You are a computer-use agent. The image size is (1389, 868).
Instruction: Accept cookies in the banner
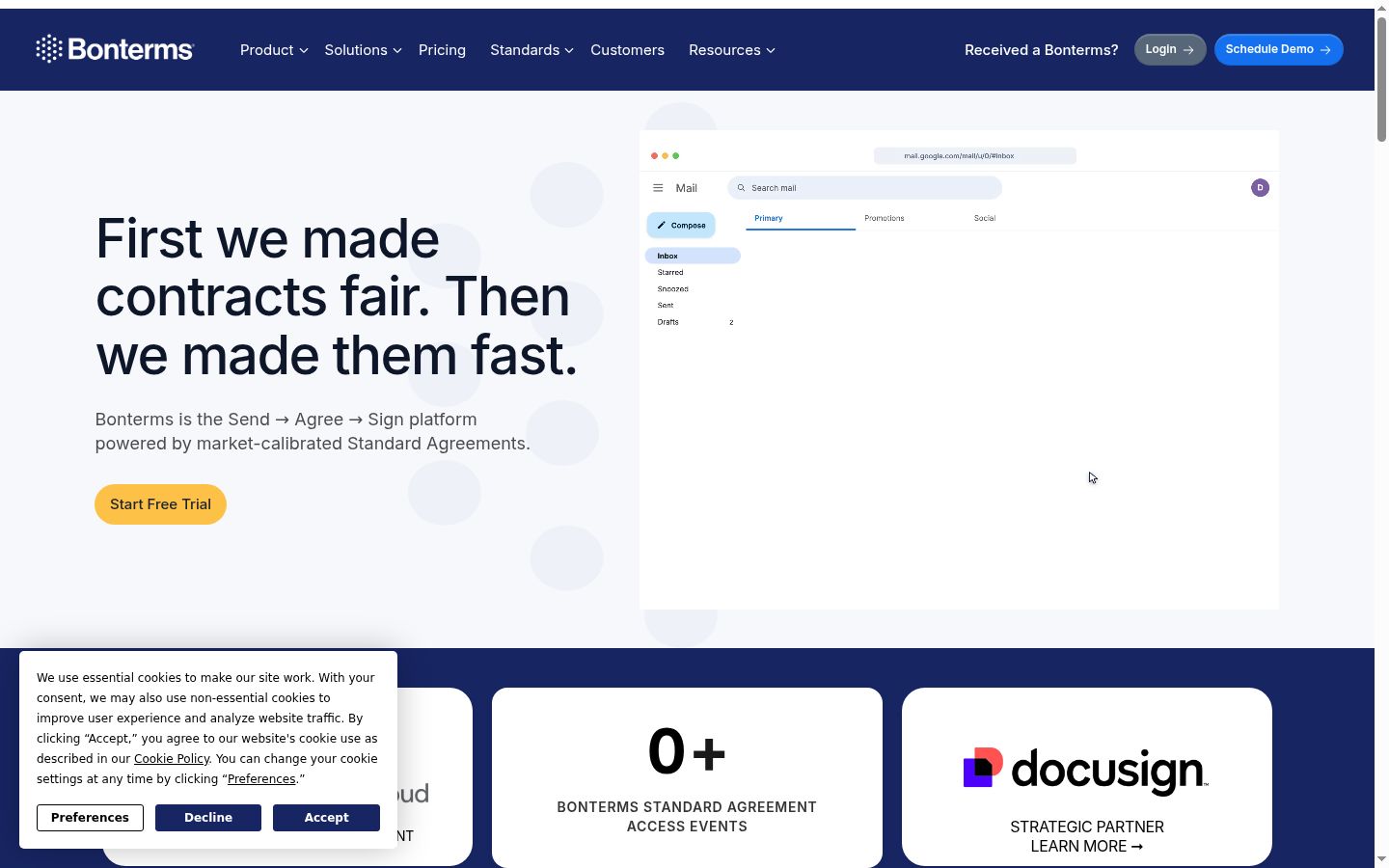click(x=326, y=818)
